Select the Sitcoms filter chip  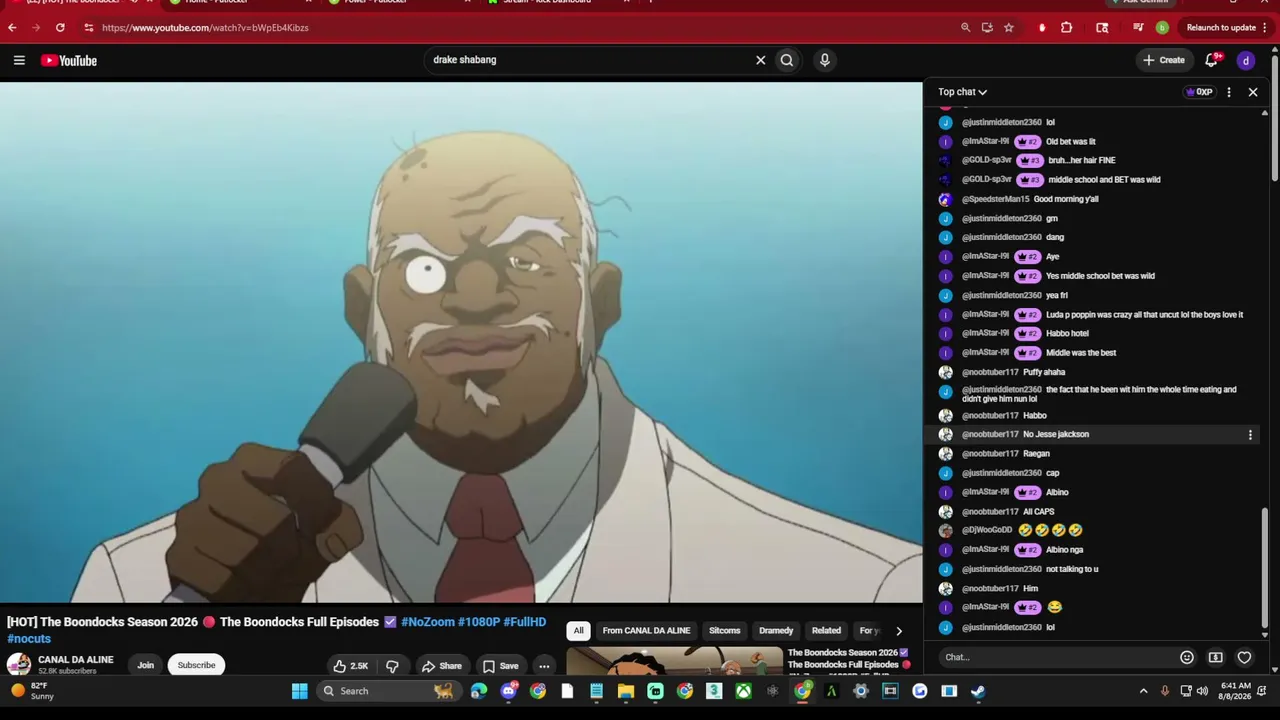coord(725,631)
